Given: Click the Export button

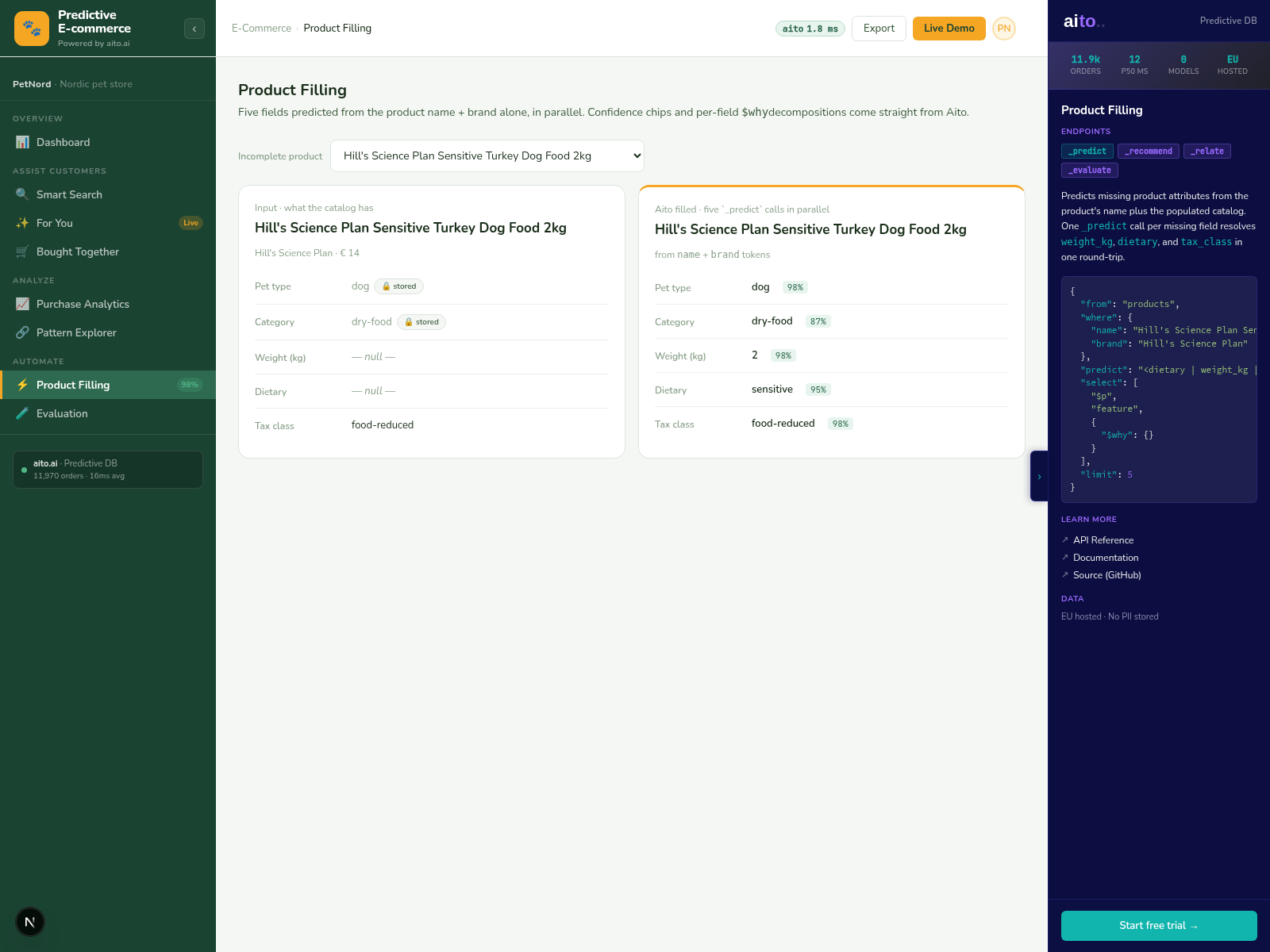Looking at the screenshot, I should coord(879,29).
